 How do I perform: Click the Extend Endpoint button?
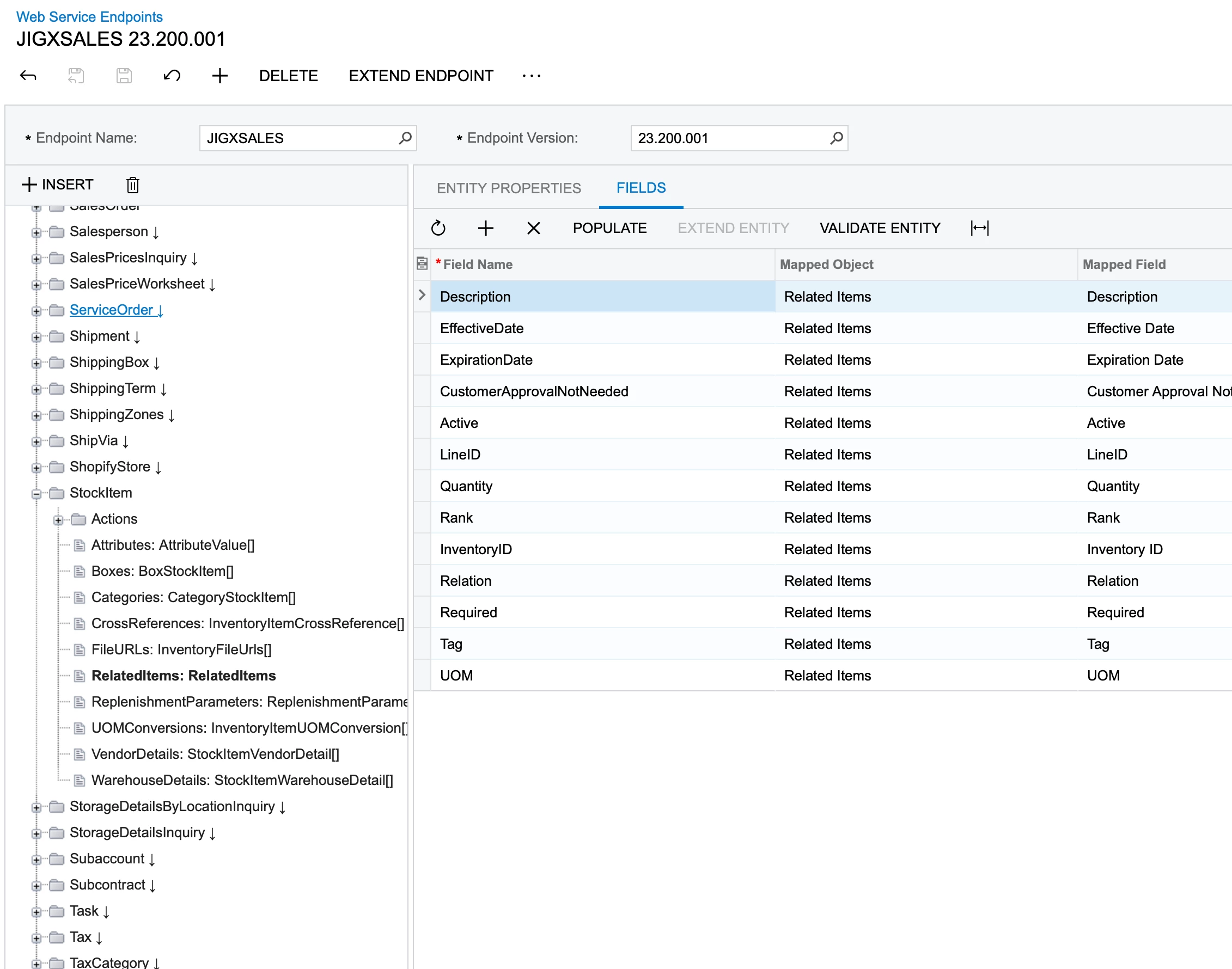click(x=420, y=76)
